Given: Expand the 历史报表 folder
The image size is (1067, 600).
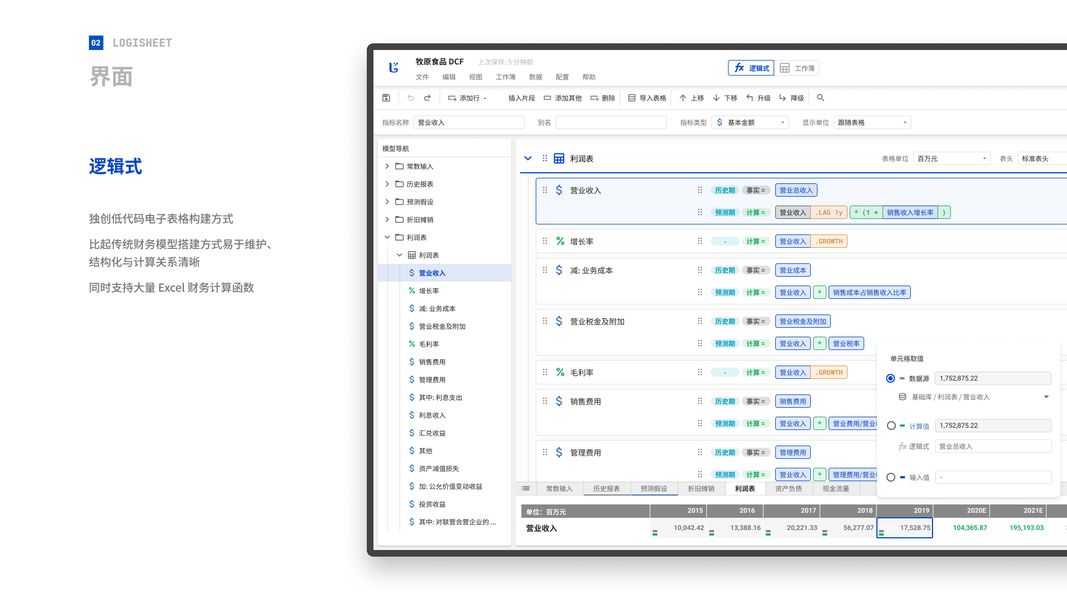Looking at the screenshot, I should [387, 184].
